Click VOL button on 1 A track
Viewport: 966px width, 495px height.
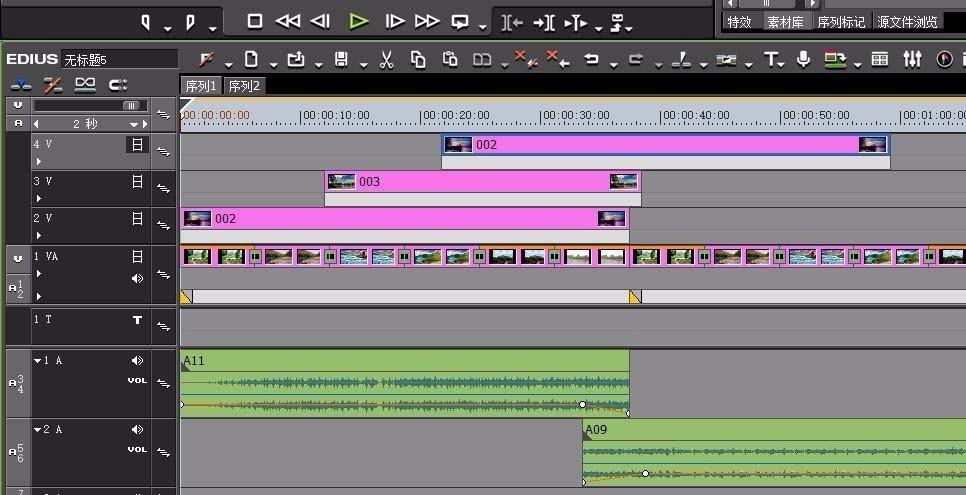pyautogui.click(x=137, y=381)
